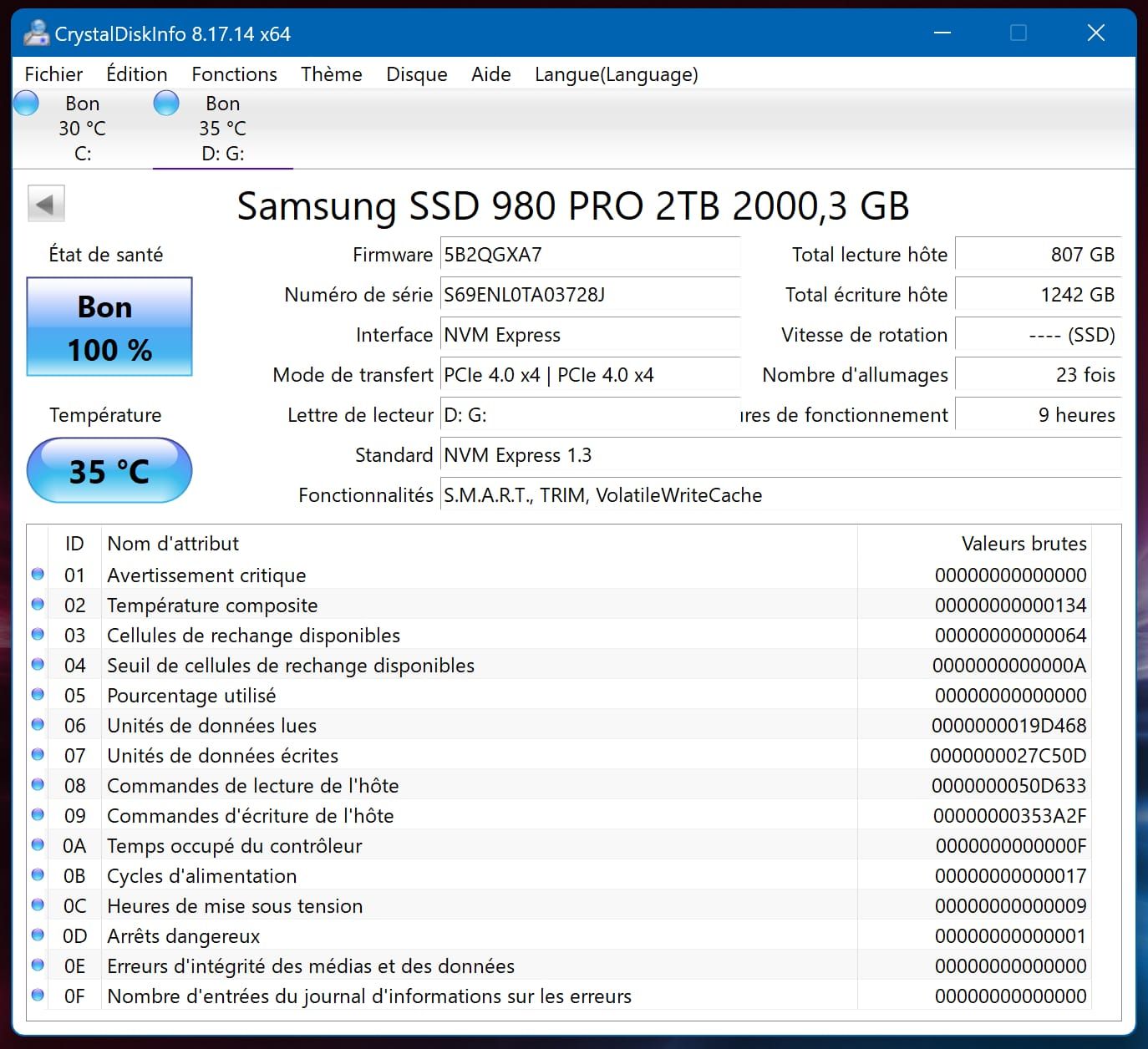Viewport: 1148px width, 1049px height.
Task: Click the 35 °C temperature button
Action: pos(109,471)
